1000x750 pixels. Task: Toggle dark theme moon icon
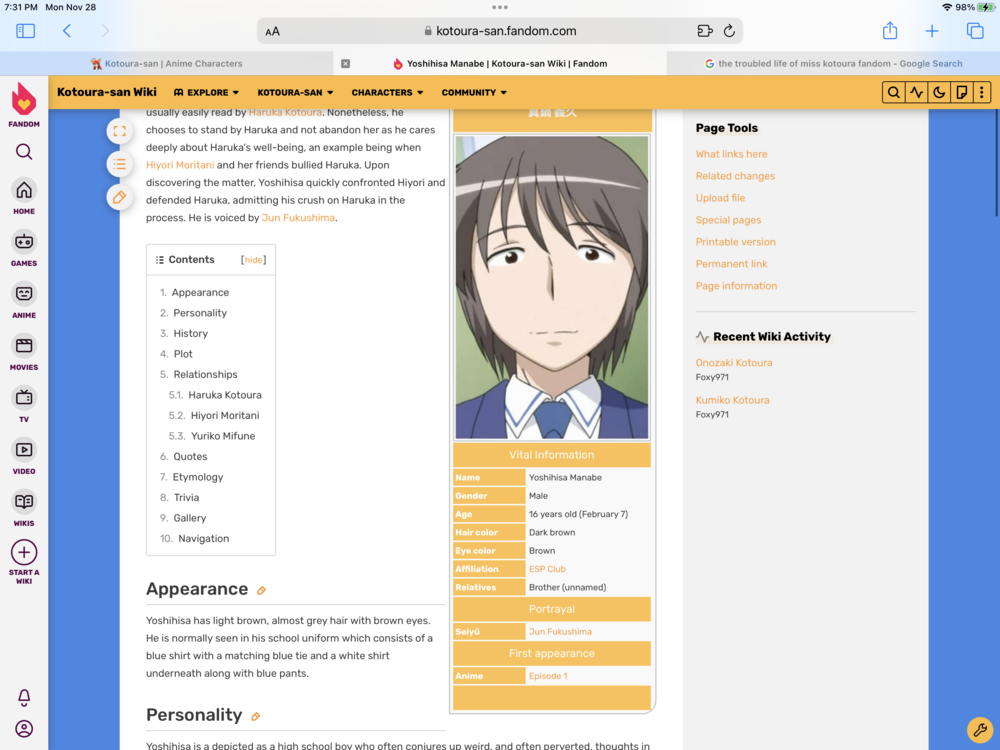(939, 92)
